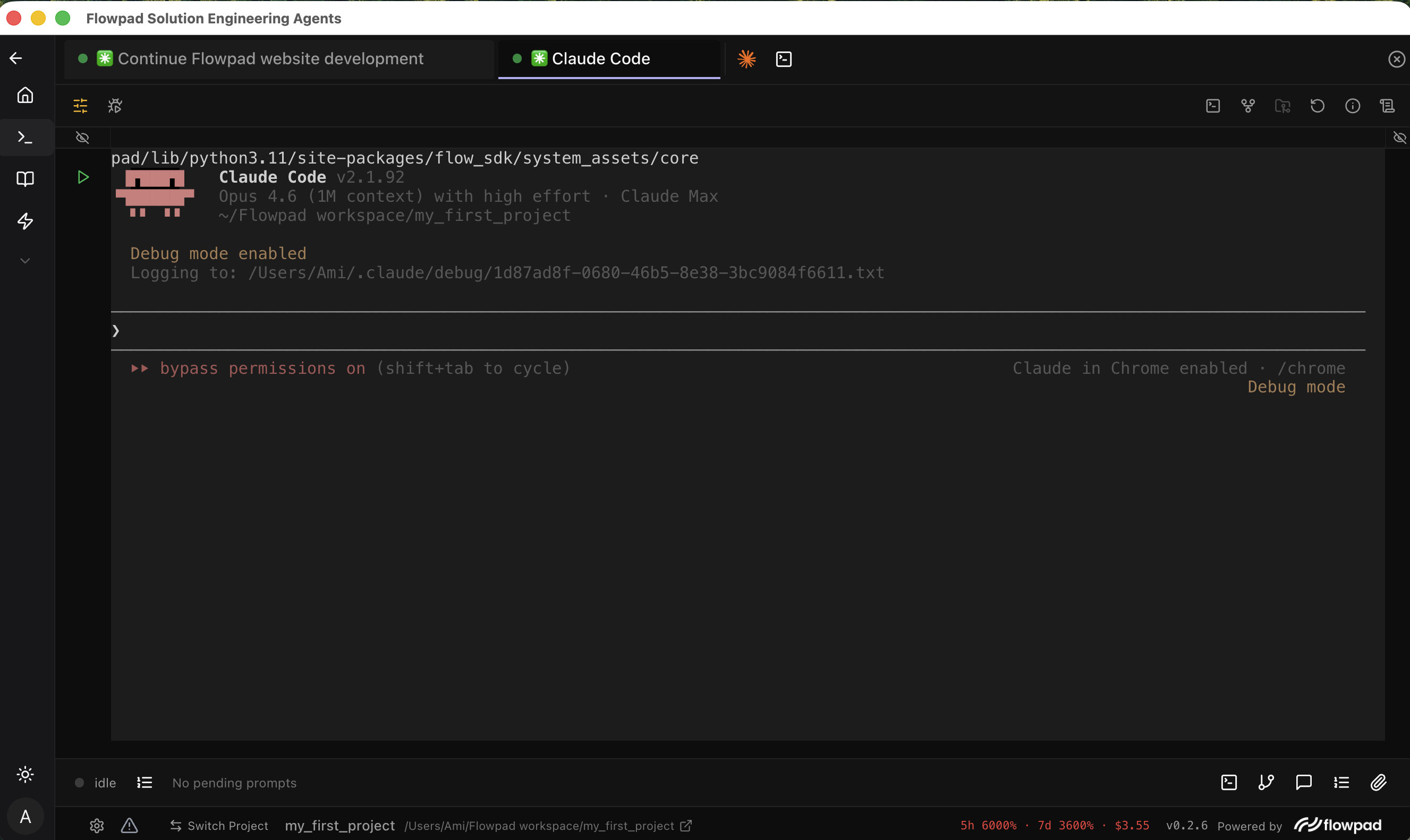The image size is (1410, 840).
Task: Toggle the right crossed-eye visibility icon
Action: pos(1399,138)
